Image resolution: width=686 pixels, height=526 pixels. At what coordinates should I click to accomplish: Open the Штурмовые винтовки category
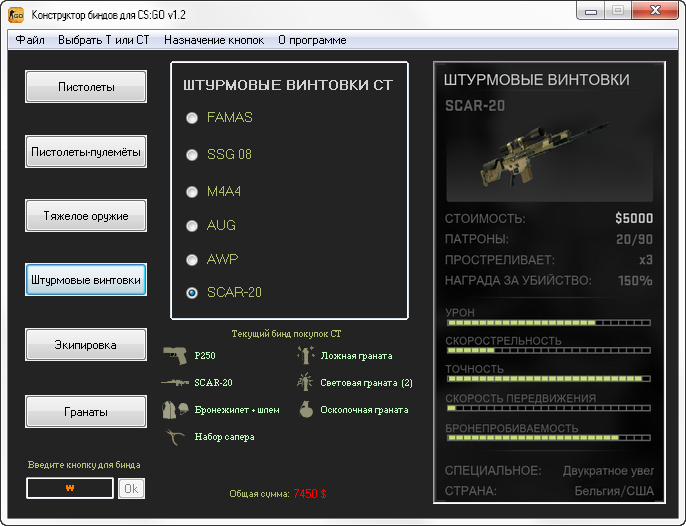(86, 280)
